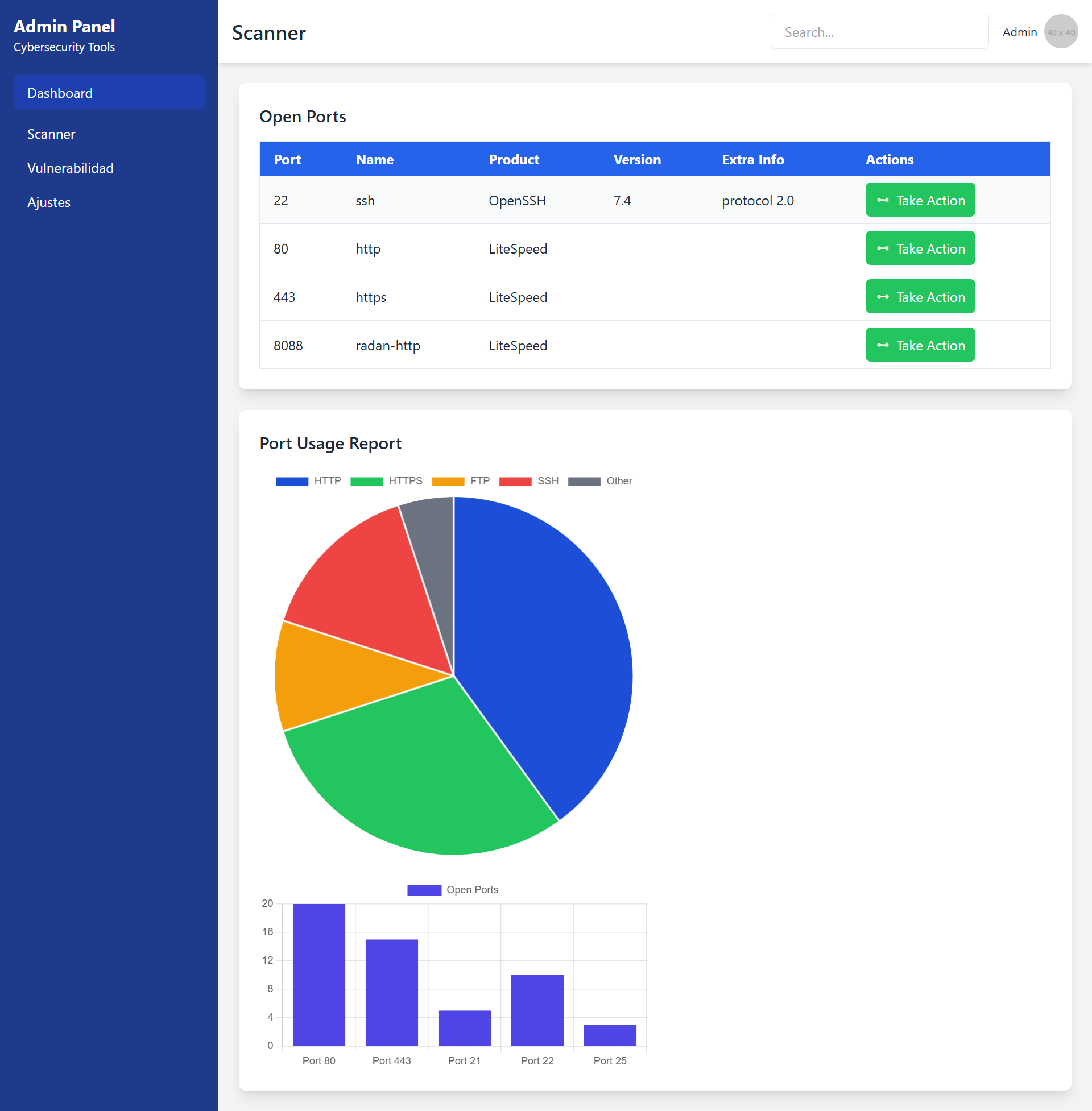The width and height of the screenshot is (1092, 1111).
Task: Click arrow icon in port 22 Take Action
Action: 883,200
